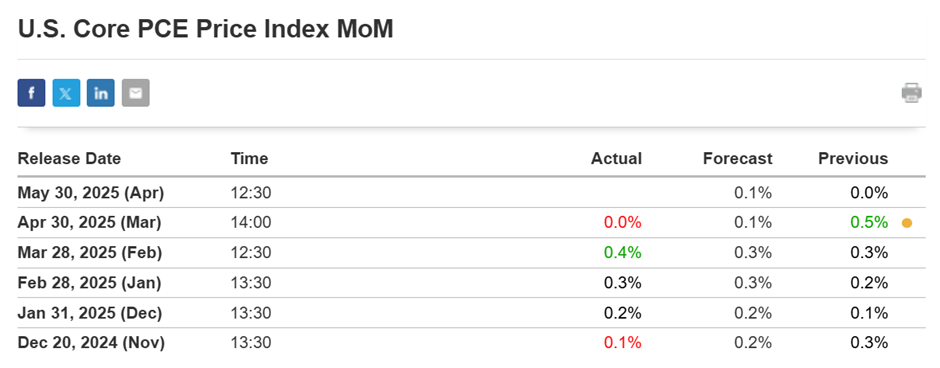Screen dimensions: 940x368
Task: Select the May 30, 2025 (Apr) row
Action: click(x=471, y=192)
